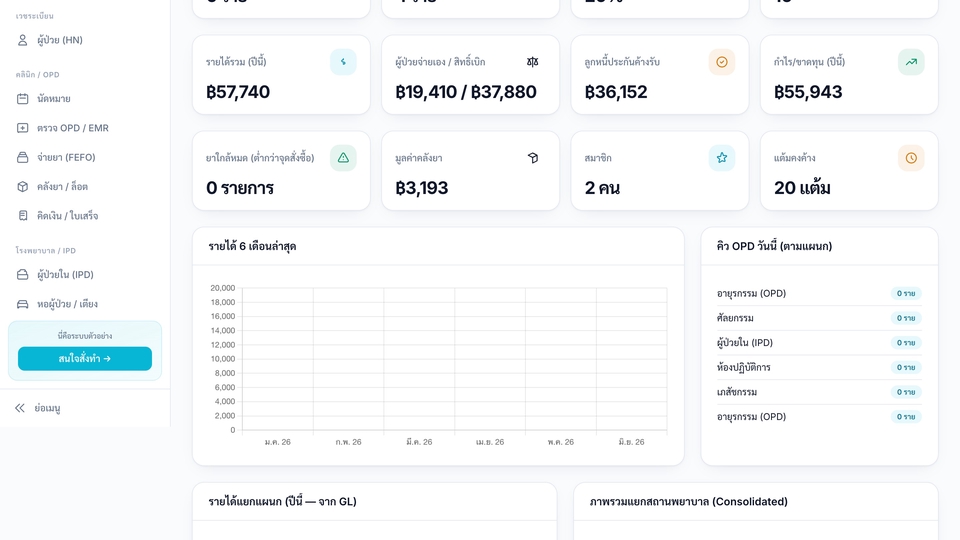Click the 0 ราย badge beside เภสัชกรรม
The height and width of the screenshot is (540, 960).
click(906, 392)
